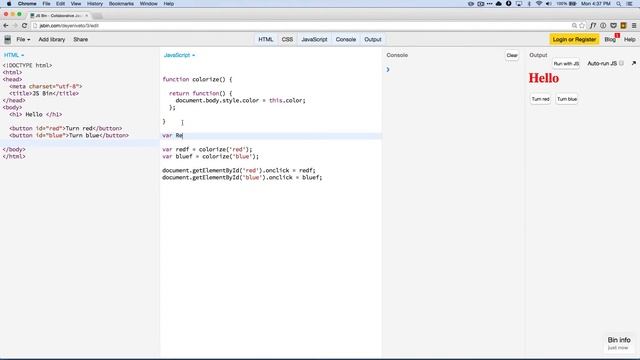
Task: Toggle the HTML panel tab
Action: tap(265, 40)
